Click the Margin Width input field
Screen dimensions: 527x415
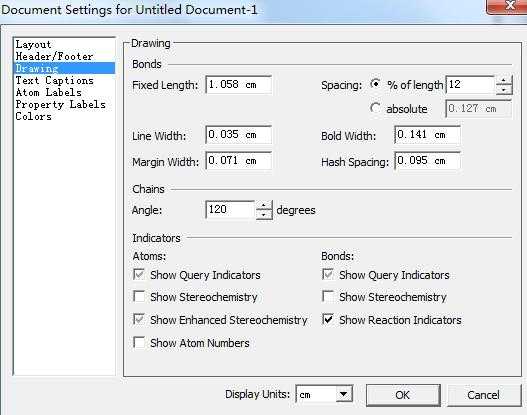239,161
